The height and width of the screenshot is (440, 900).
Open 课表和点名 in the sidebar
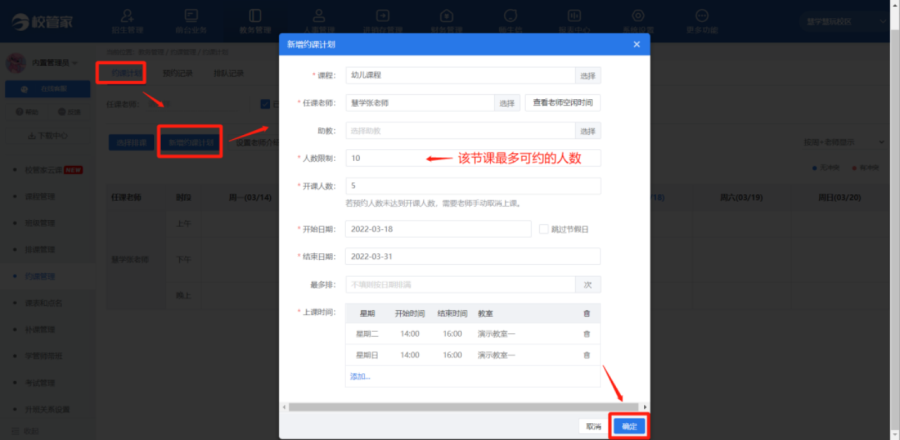pos(43,303)
